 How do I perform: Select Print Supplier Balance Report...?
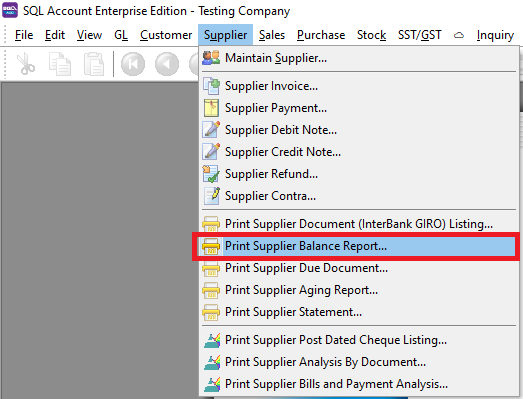point(359,246)
